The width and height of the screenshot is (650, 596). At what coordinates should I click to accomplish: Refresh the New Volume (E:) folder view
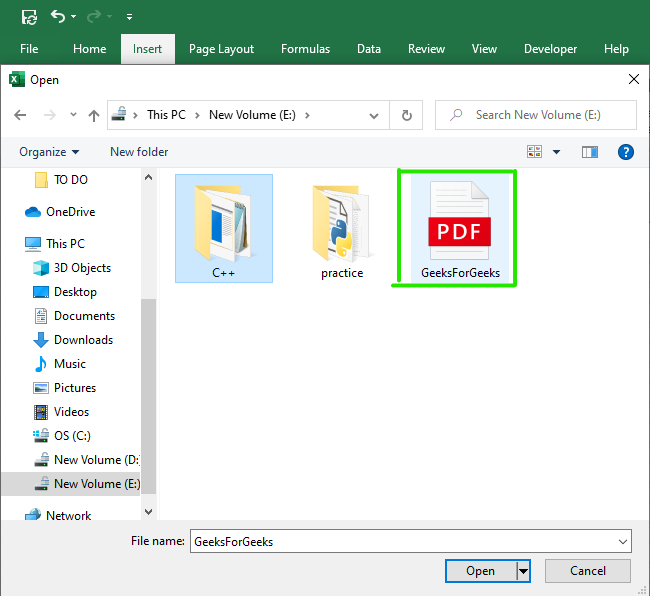click(x=407, y=115)
